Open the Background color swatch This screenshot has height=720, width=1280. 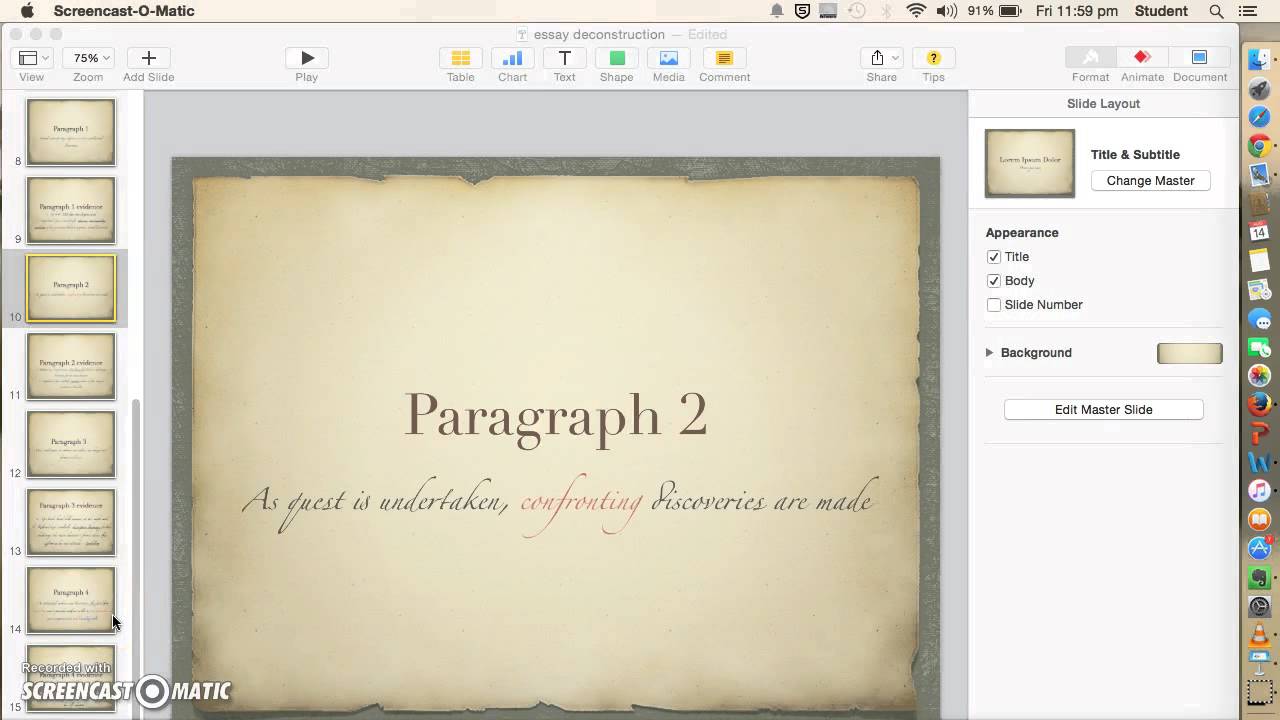[x=1189, y=353]
